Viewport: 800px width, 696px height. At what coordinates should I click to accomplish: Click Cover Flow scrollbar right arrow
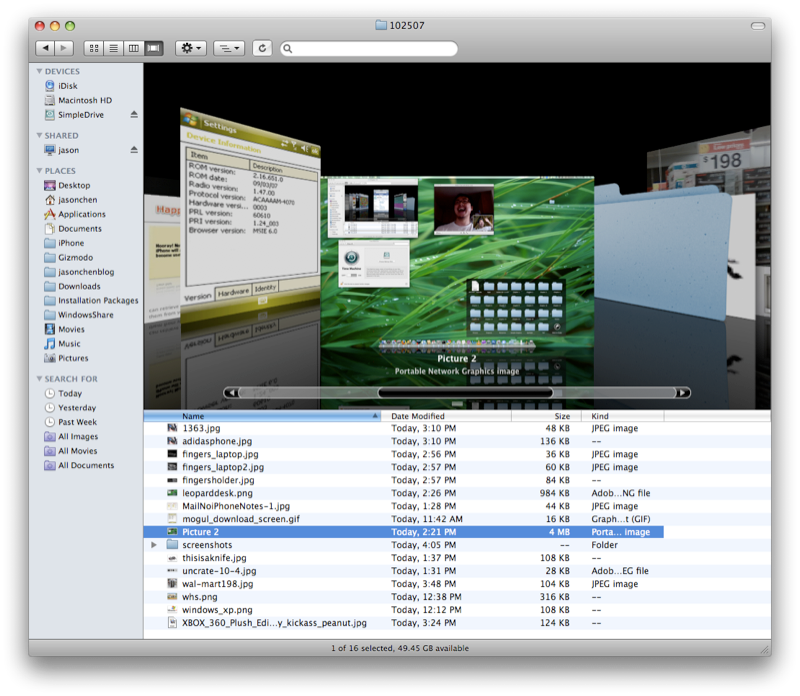click(683, 392)
